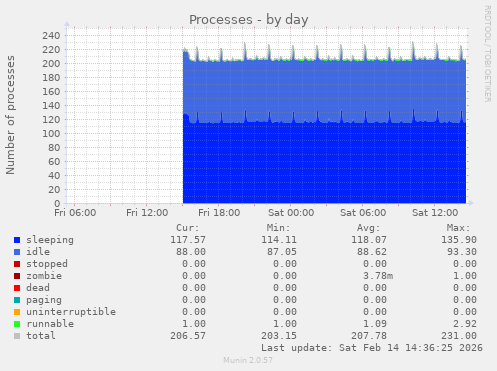Click idle minimum value 87.05

point(282,252)
